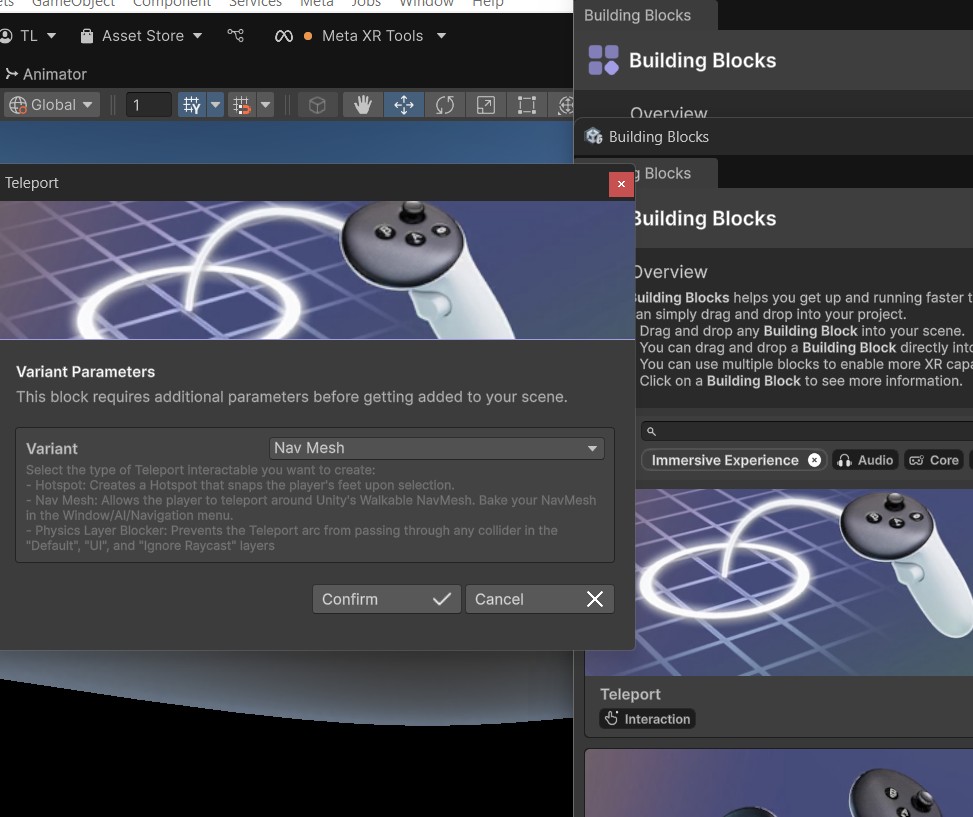Click the Meta infinity logo icon

pyautogui.click(x=284, y=37)
